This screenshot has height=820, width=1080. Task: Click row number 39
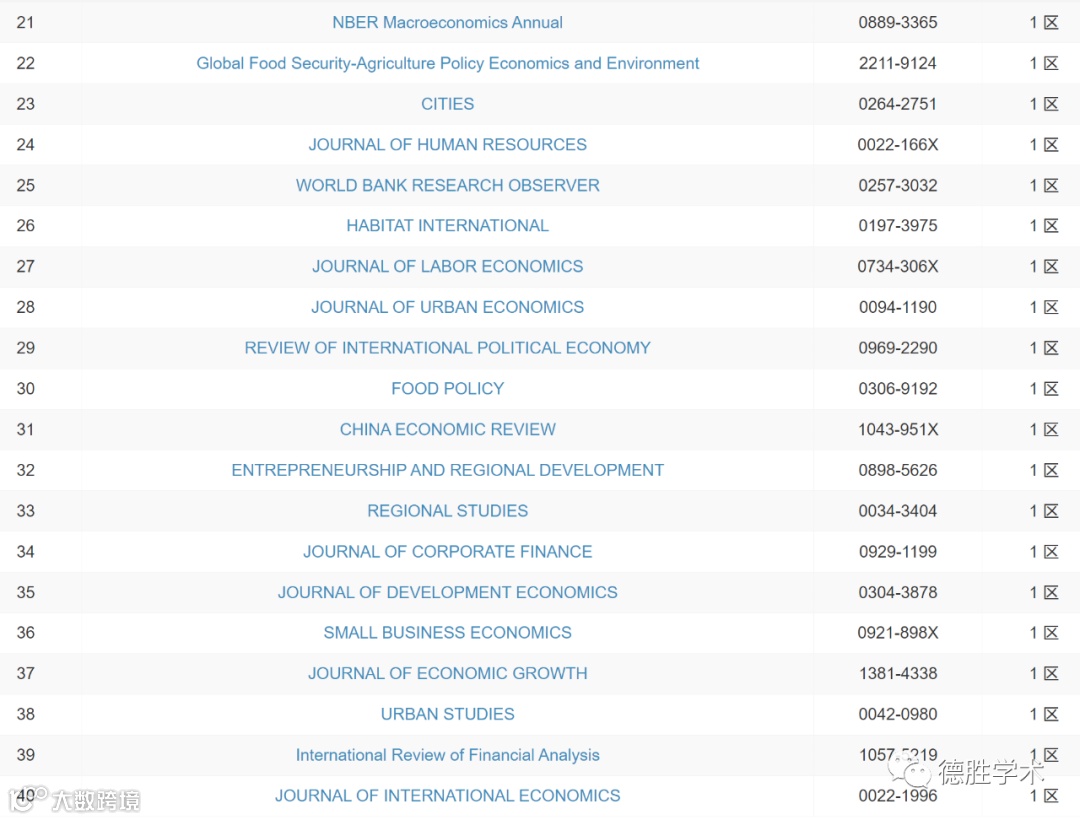click(x=25, y=755)
